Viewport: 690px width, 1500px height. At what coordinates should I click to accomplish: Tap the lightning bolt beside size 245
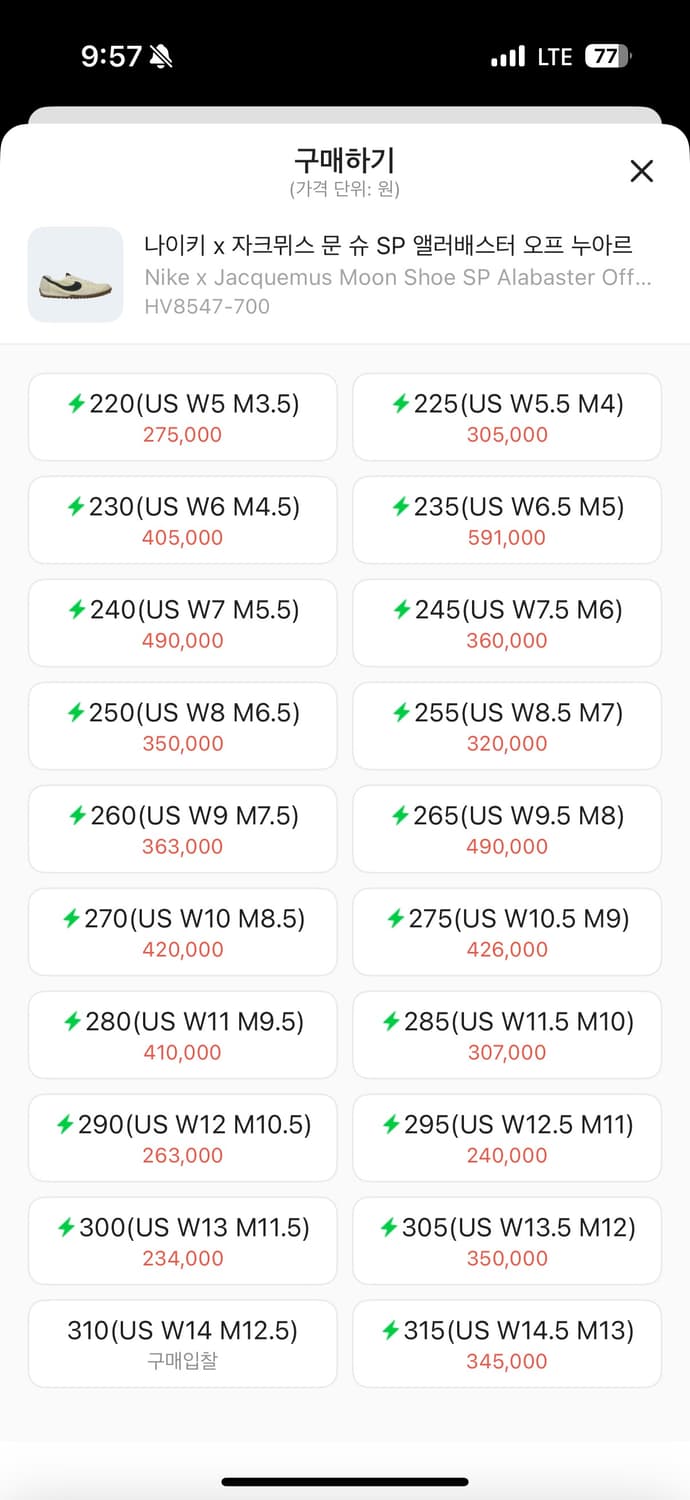click(400, 609)
